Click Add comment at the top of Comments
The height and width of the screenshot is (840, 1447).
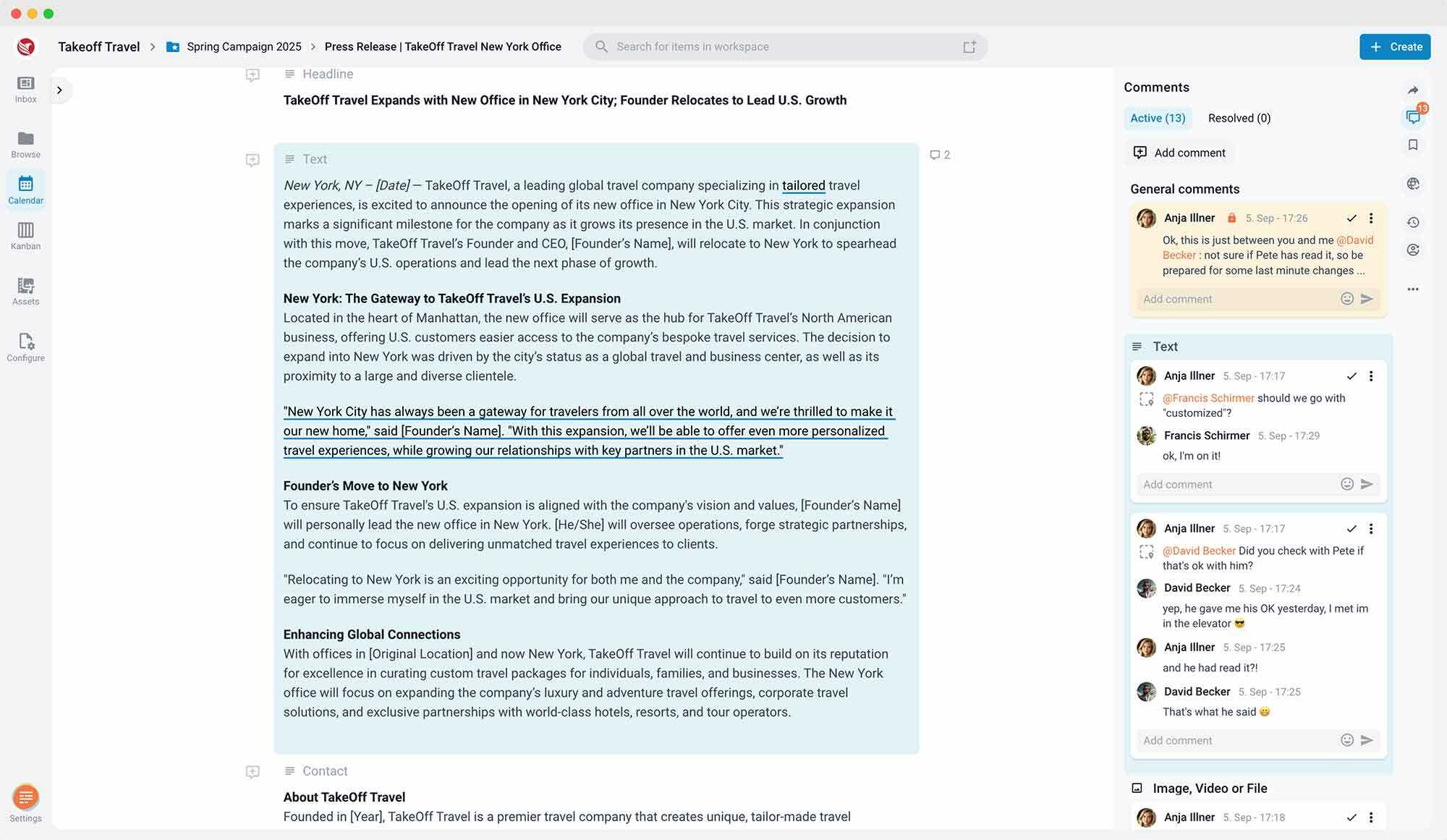[1179, 153]
